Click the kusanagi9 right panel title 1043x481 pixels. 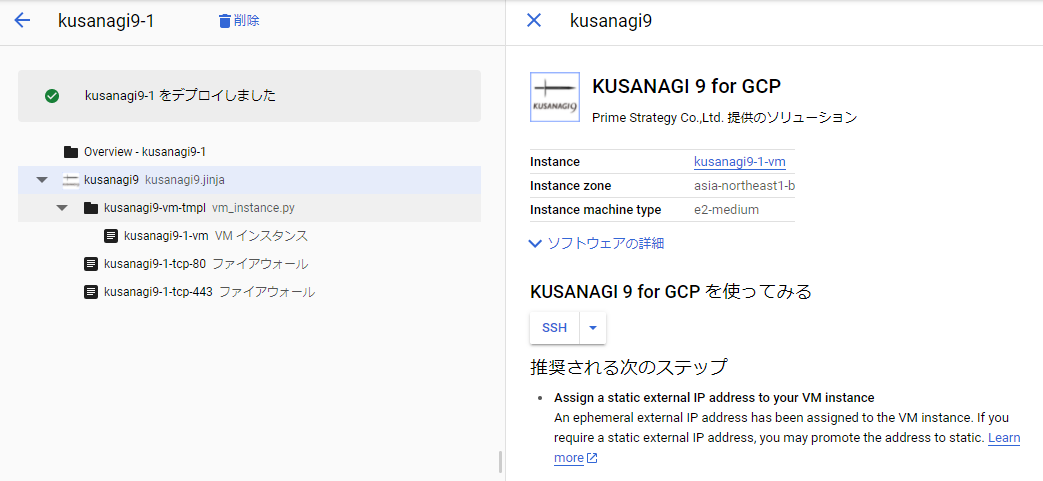click(x=611, y=21)
